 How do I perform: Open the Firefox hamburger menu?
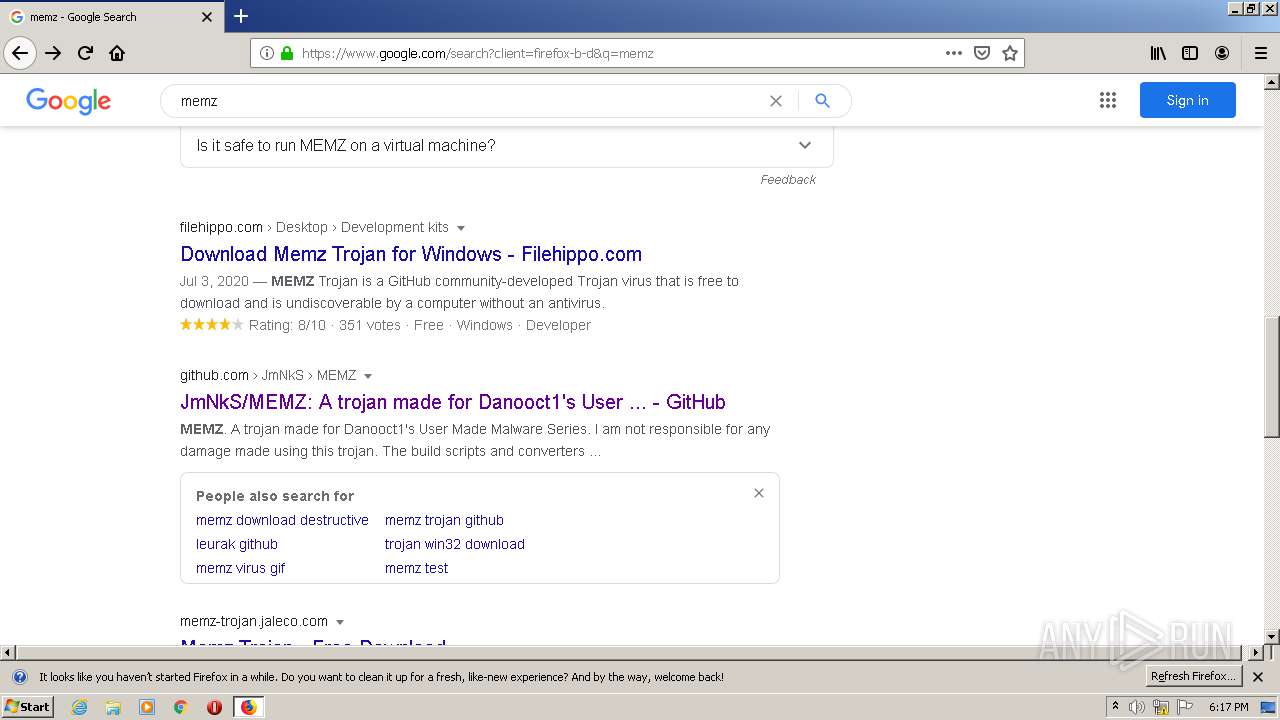click(1261, 53)
